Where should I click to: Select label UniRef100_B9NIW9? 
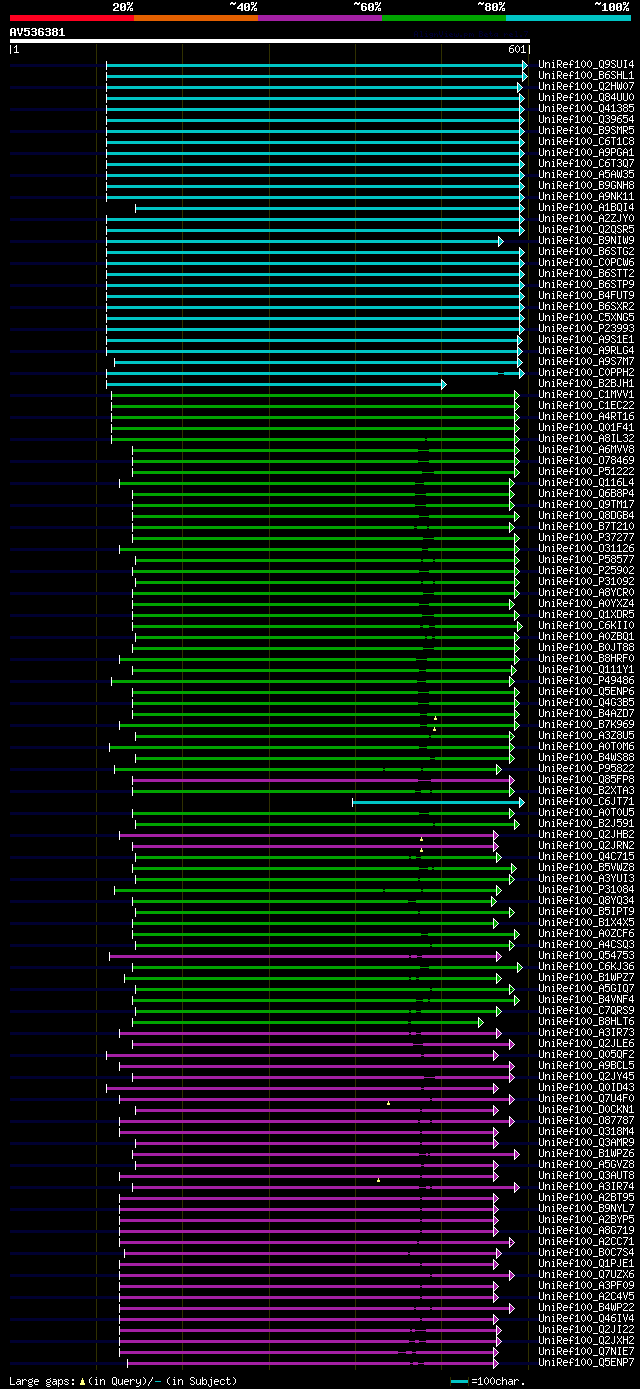coord(586,240)
